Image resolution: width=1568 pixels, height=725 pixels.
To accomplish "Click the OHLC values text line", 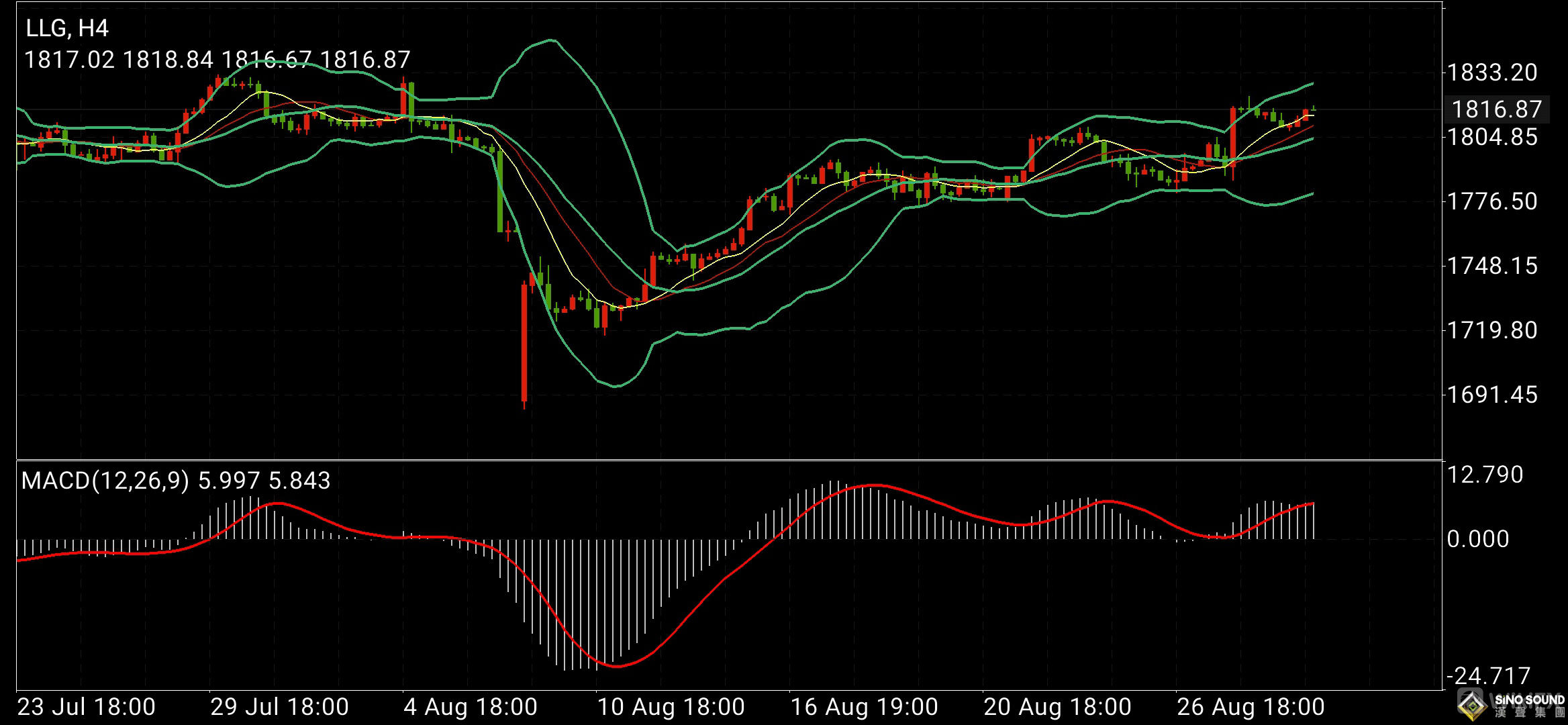I will point(217,60).
